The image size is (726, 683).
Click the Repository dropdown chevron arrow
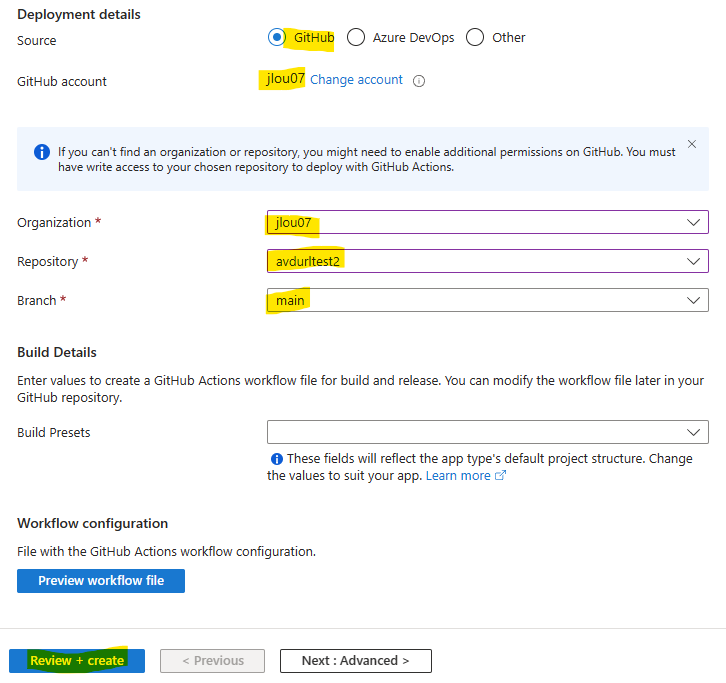pos(693,261)
